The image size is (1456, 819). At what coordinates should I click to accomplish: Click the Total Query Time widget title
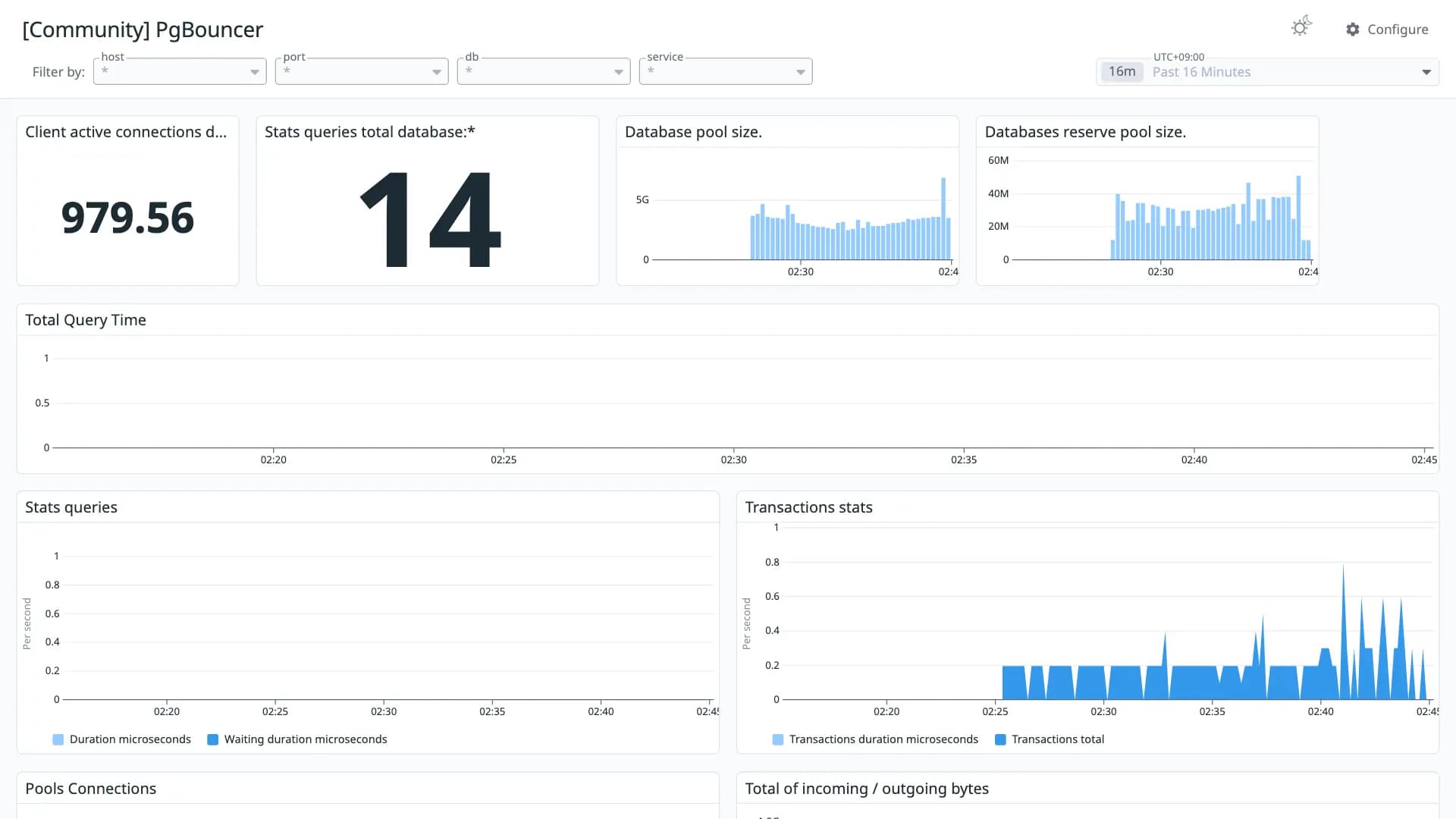pos(86,320)
